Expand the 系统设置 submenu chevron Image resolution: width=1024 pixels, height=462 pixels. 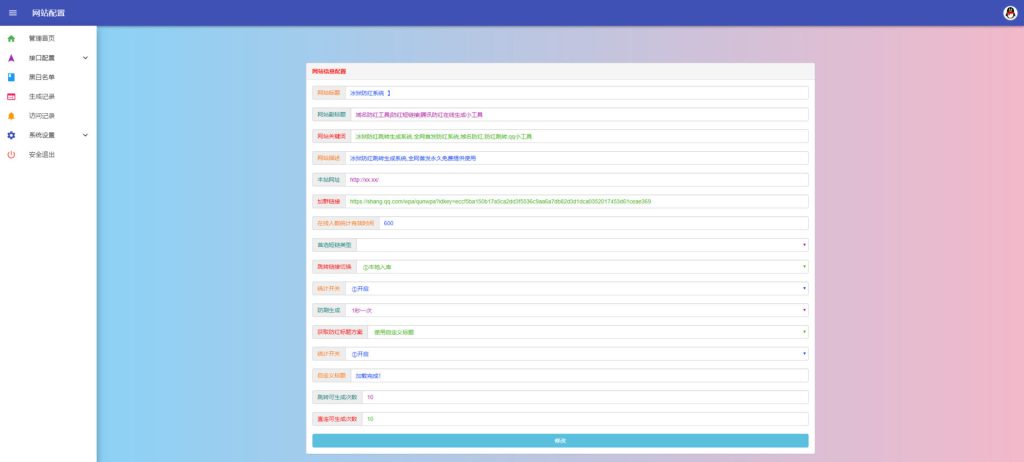[86, 135]
